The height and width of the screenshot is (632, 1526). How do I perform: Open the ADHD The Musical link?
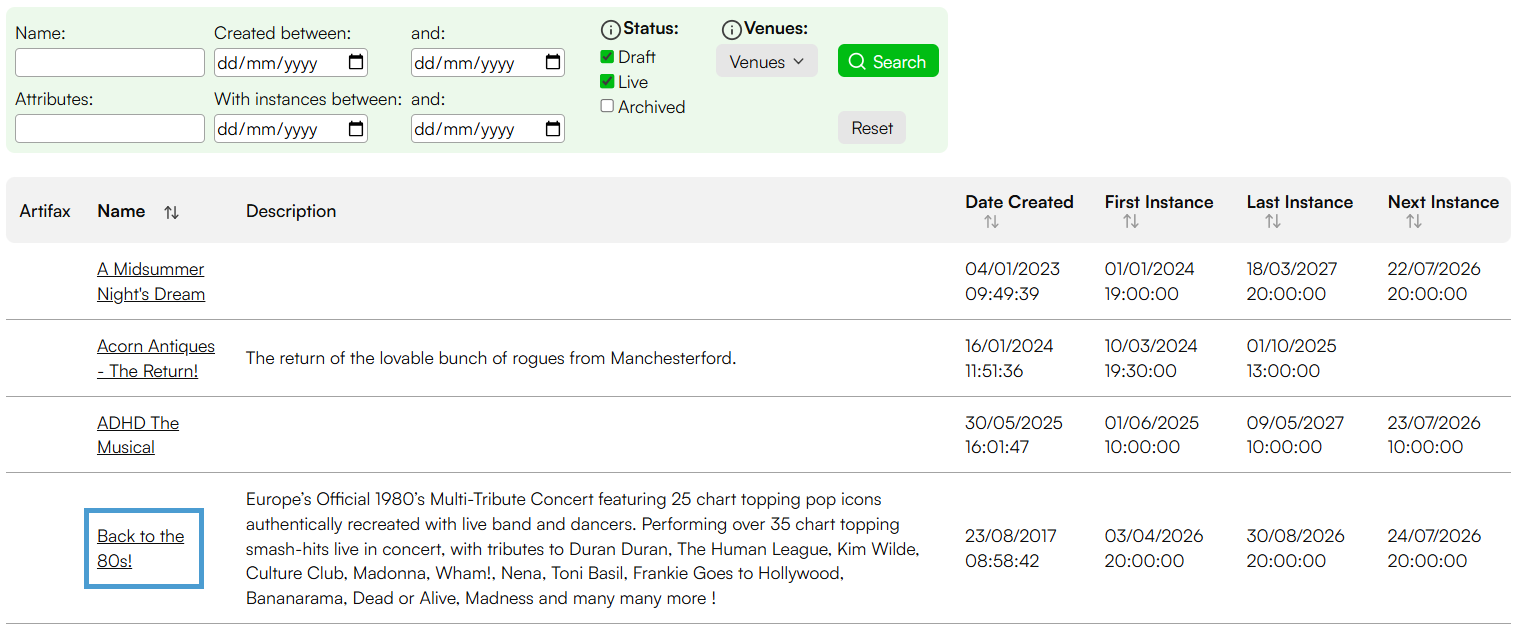click(138, 435)
